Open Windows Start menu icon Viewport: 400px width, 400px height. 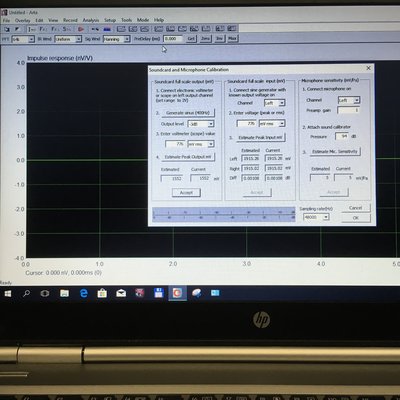tap(8, 293)
